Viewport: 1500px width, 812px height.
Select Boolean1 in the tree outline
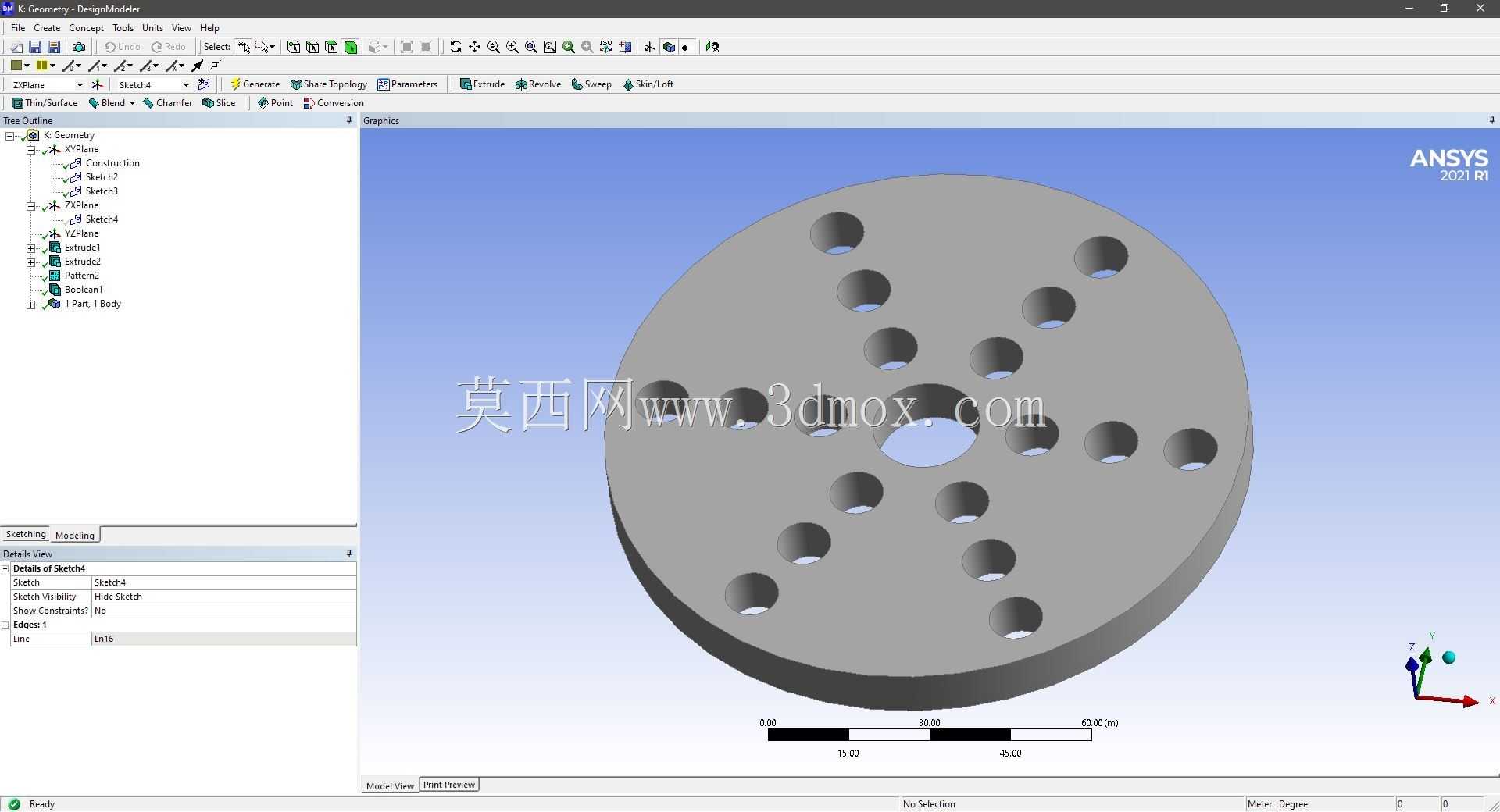tap(84, 290)
